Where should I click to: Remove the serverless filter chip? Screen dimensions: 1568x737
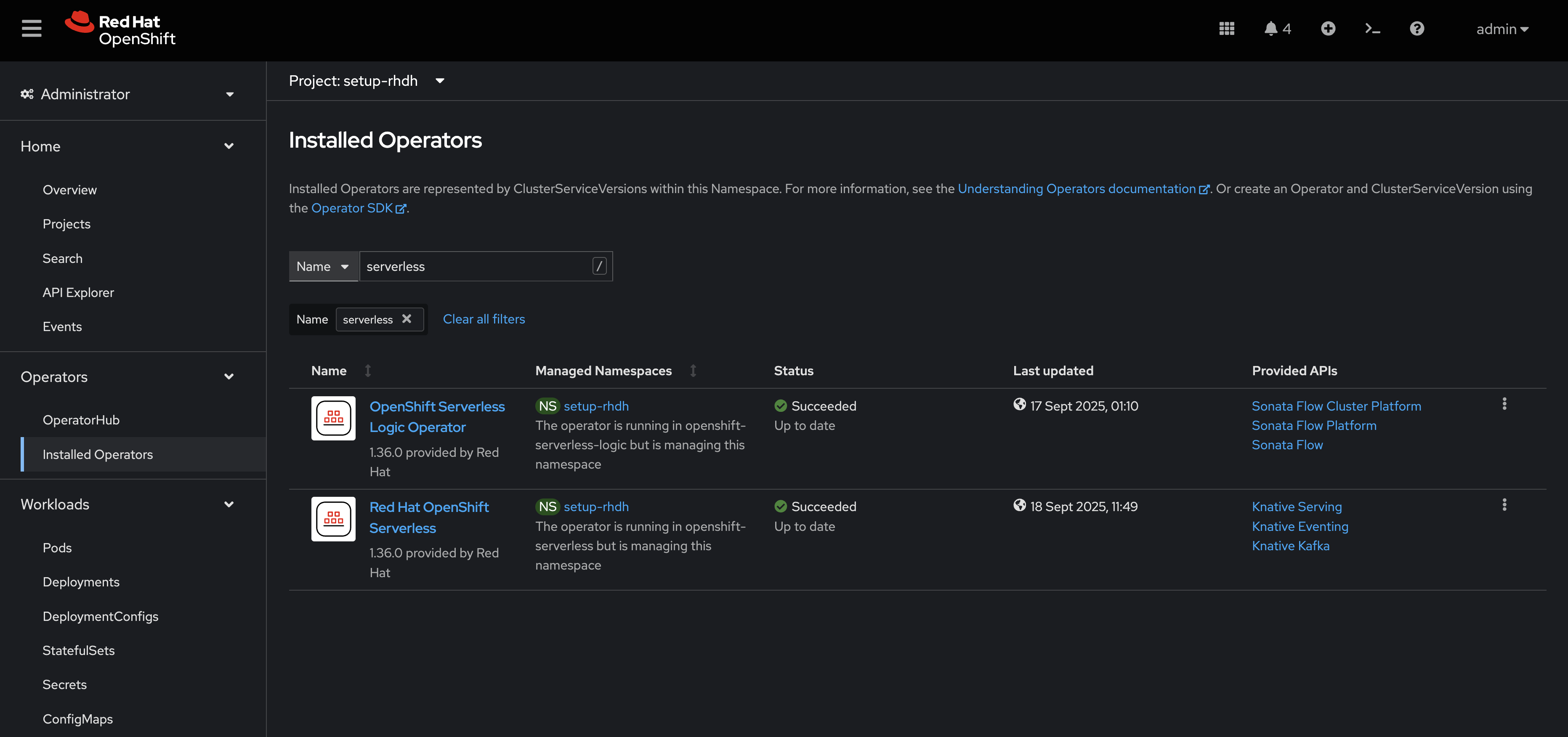407,319
